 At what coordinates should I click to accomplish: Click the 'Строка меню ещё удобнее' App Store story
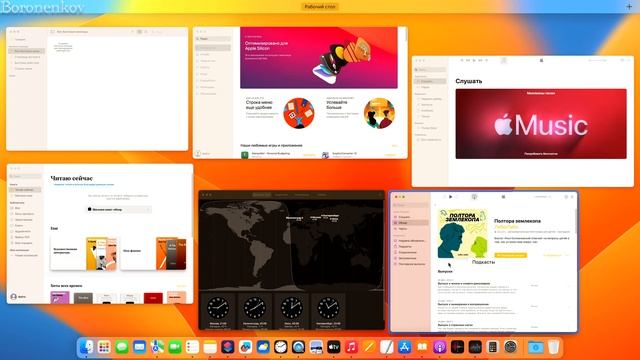click(x=280, y=113)
